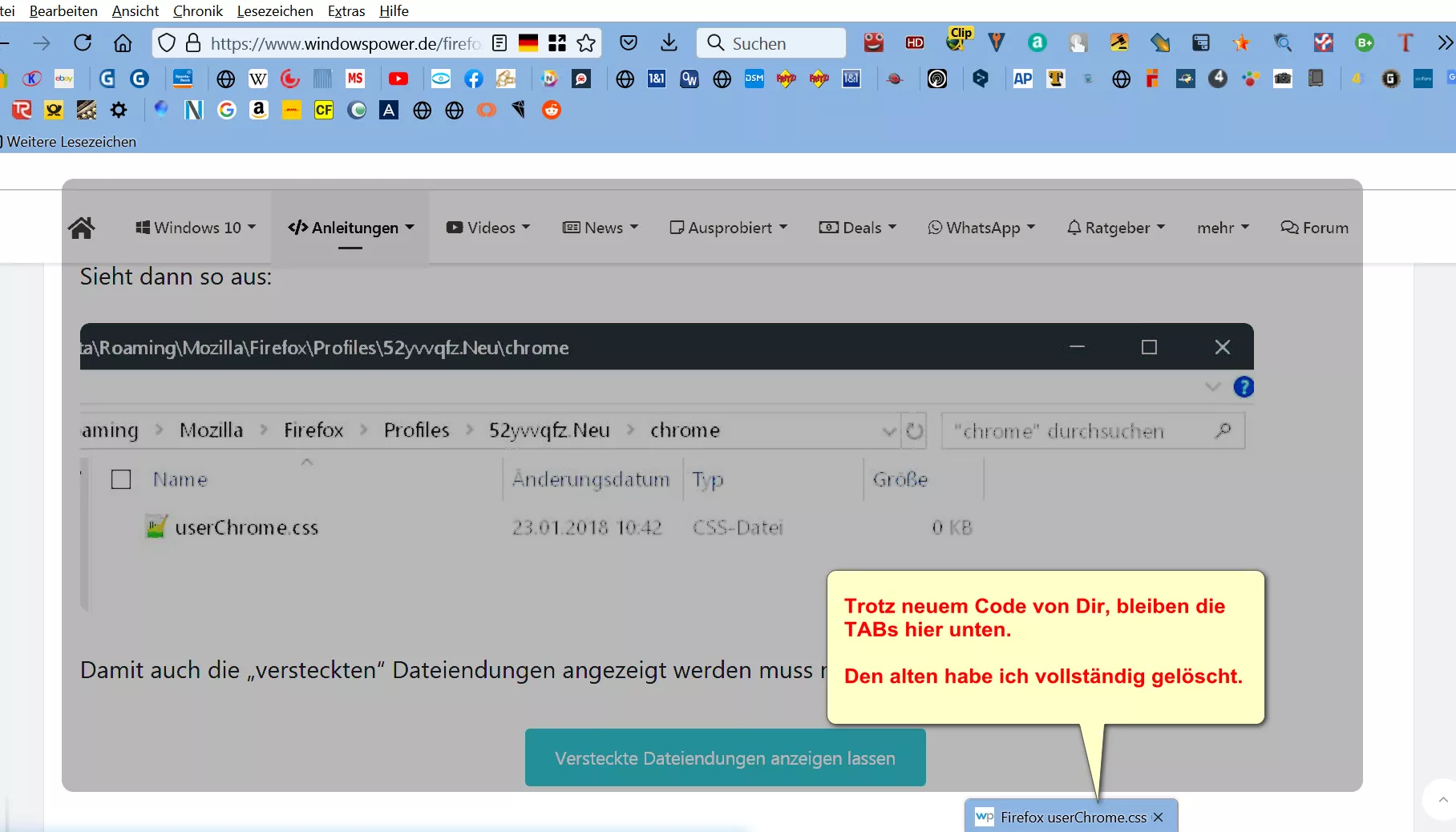
Task: Reload the page with the refresh icon
Action: click(83, 43)
